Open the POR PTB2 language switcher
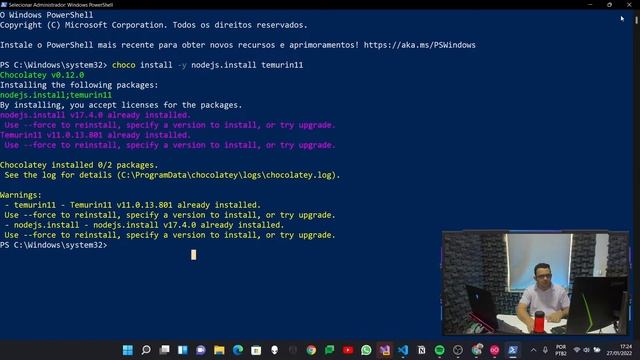The image size is (640, 360). click(x=561, y=350)
